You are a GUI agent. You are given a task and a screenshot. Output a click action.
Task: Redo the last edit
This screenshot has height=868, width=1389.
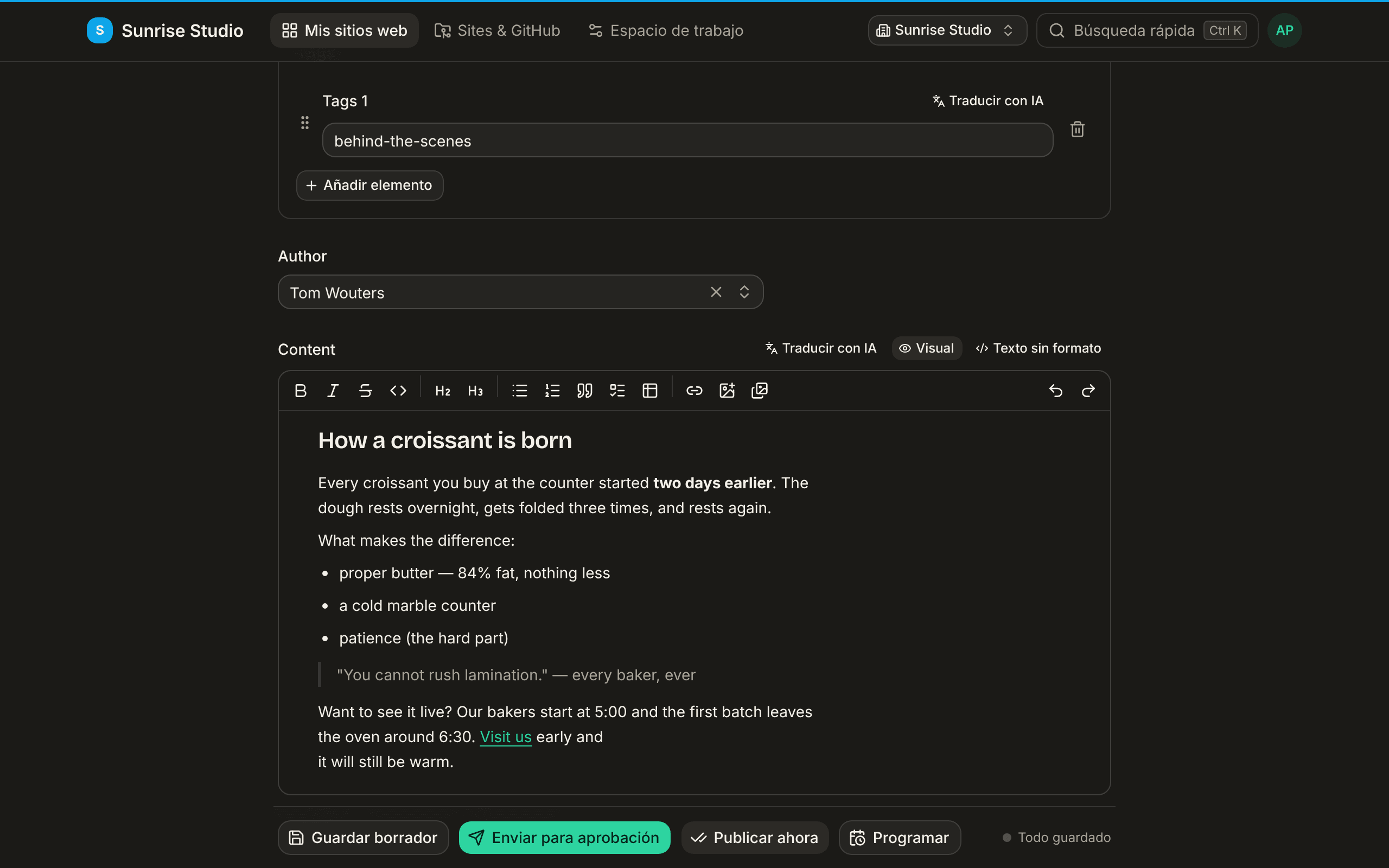(1088, 391)
